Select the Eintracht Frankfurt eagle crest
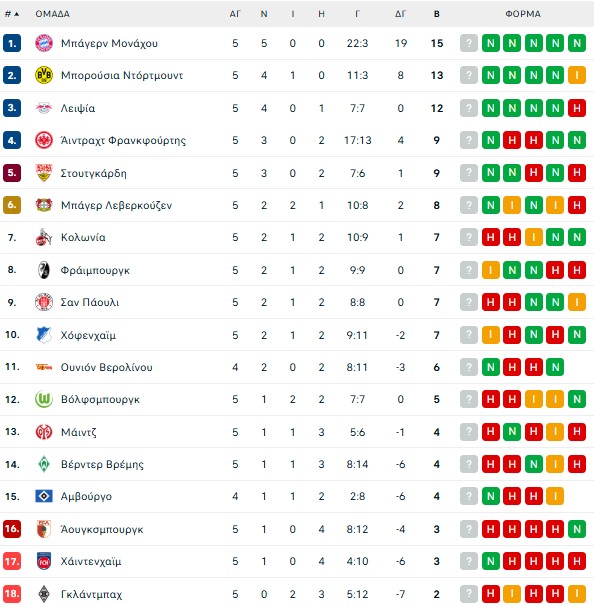 [44, 140]
